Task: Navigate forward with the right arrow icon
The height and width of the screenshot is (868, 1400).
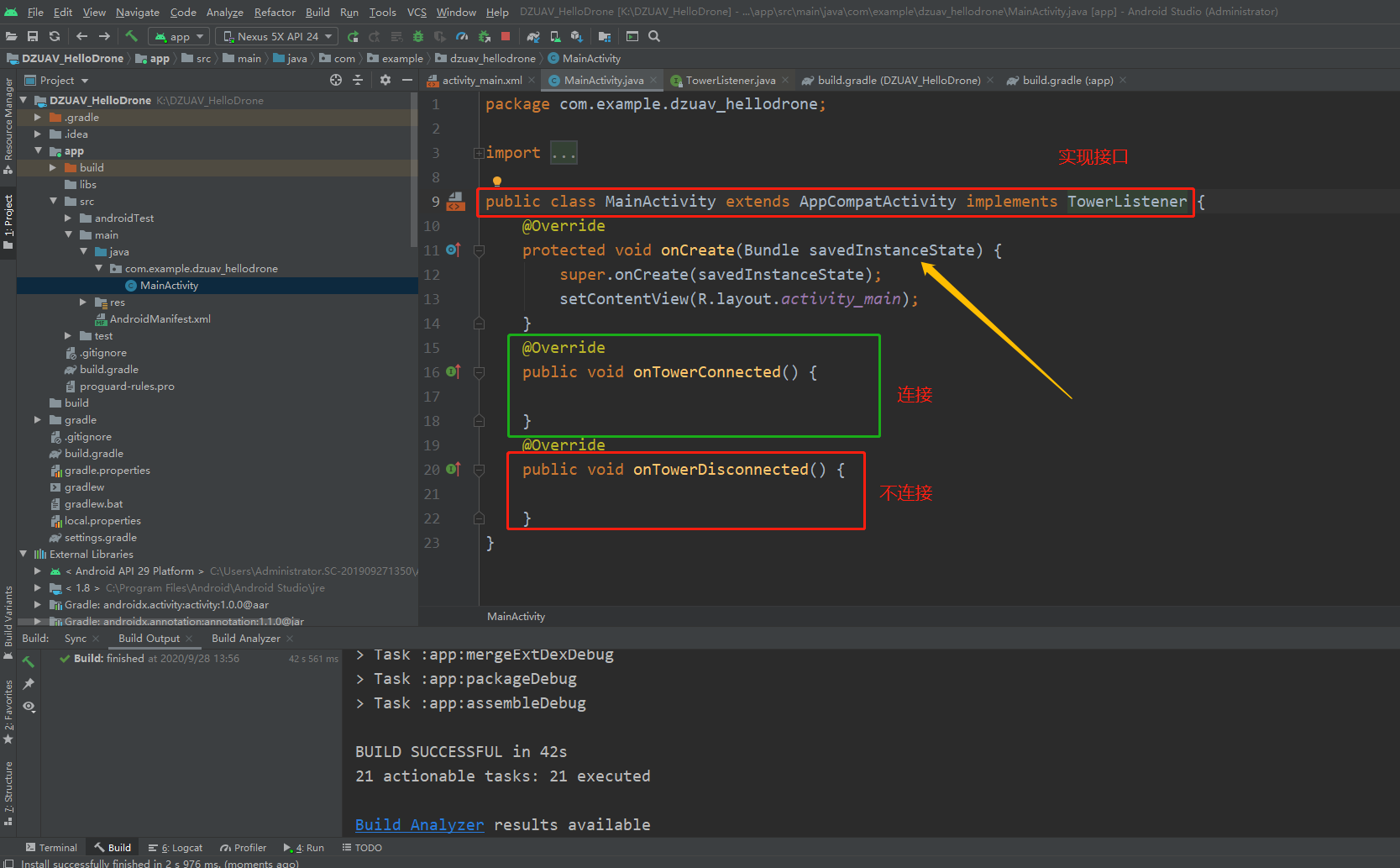Action: click(104, 36)
